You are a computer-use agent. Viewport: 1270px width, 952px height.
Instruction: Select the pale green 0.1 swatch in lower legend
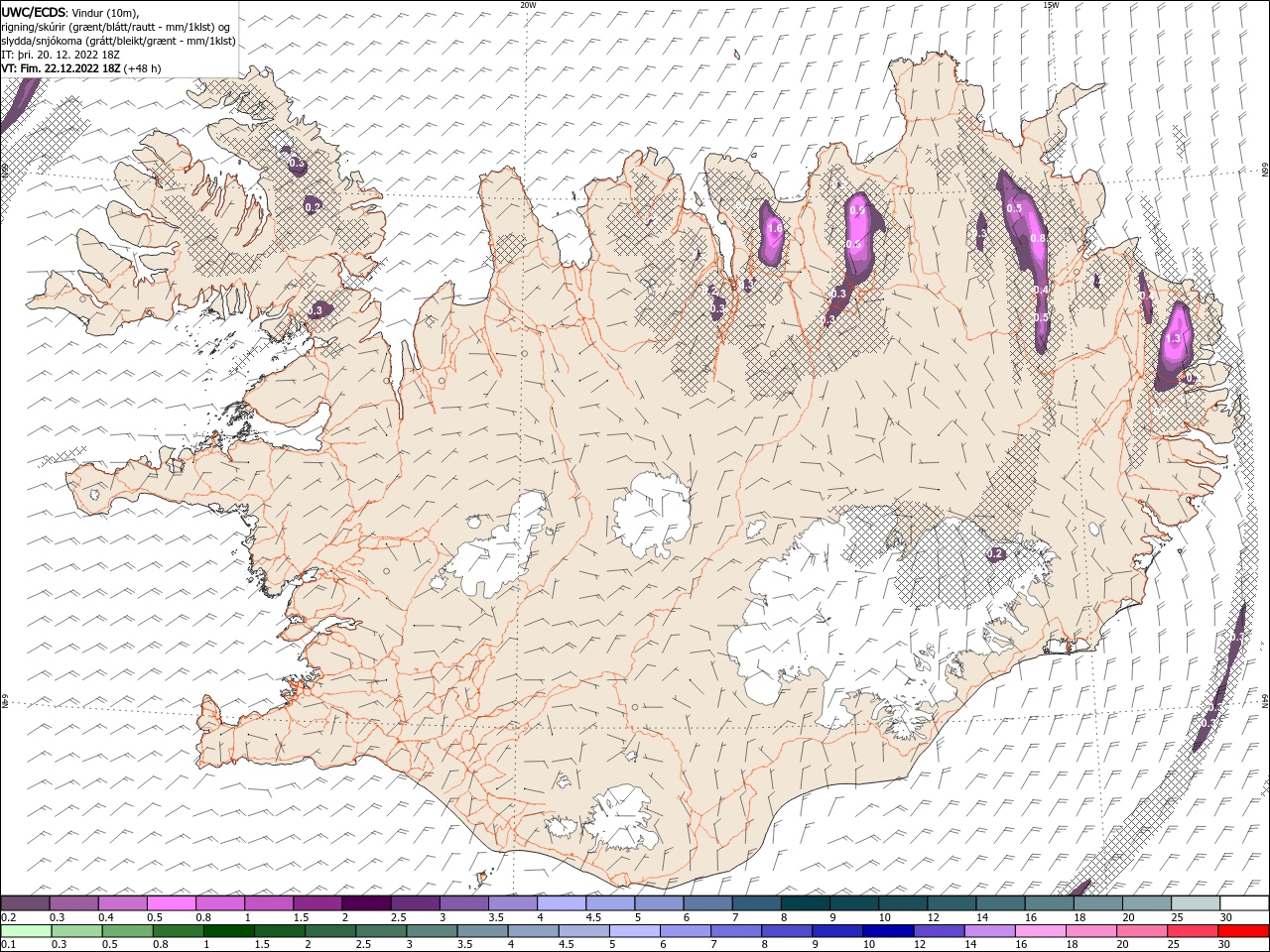point(26,930)
